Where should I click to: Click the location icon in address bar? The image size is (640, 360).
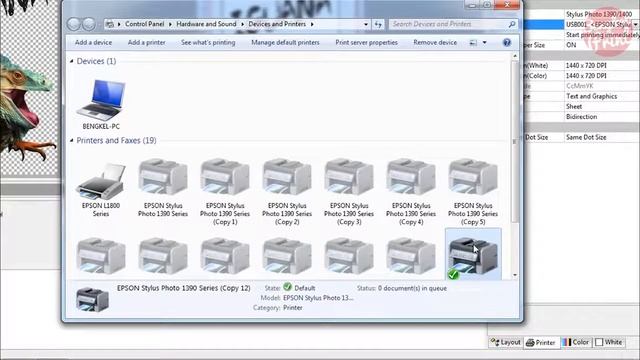tap(110, 24)
